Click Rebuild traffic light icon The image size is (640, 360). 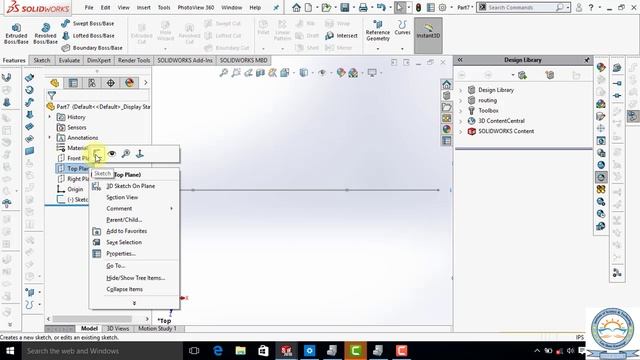click(x=418, y=7)
